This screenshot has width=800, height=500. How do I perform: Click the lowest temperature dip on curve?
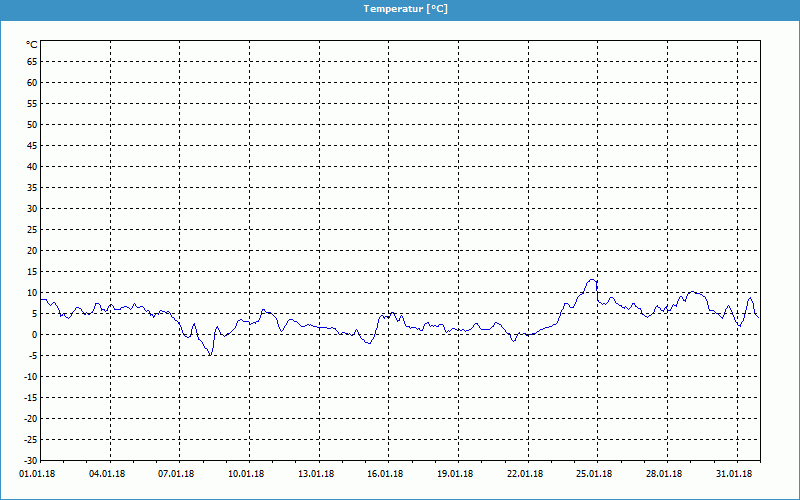pos(210,354)
